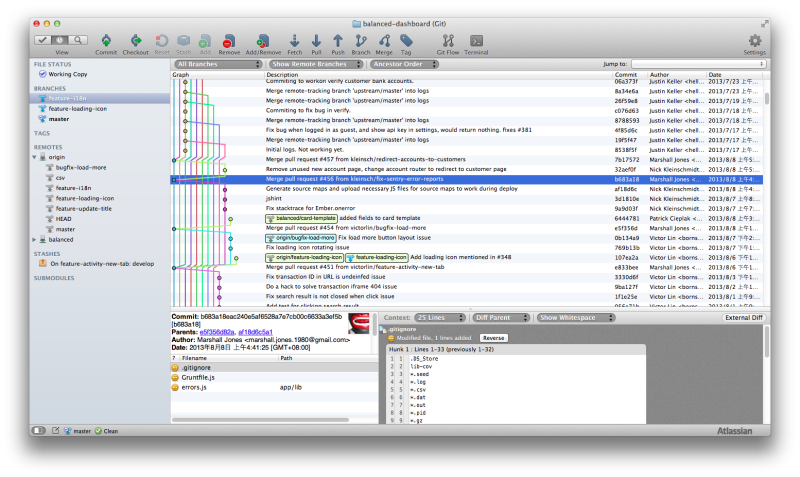800x477 pixels.
Task: Open the 25 Lines context dropdown
Action: click(440, 317)
